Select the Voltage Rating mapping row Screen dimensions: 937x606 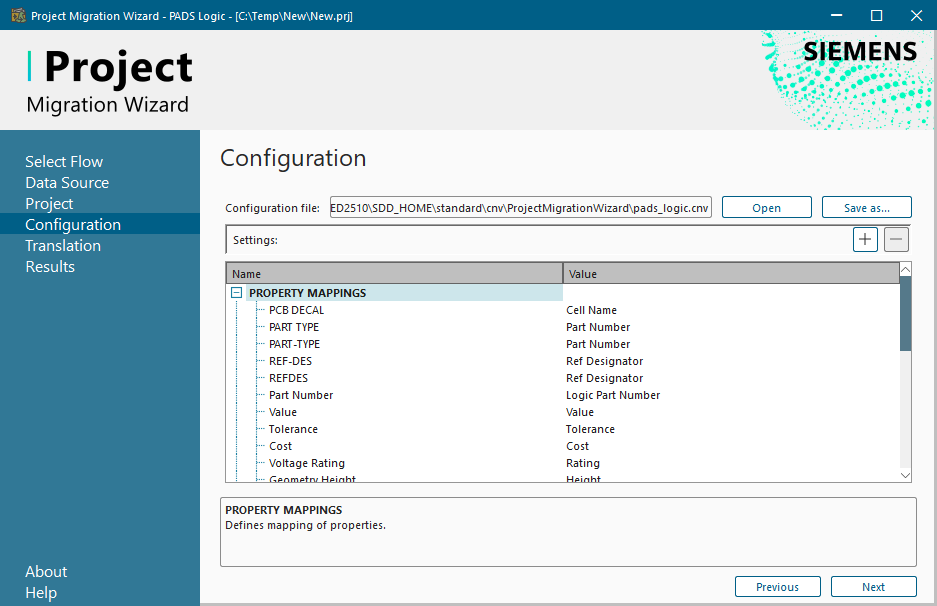point(306,463)
